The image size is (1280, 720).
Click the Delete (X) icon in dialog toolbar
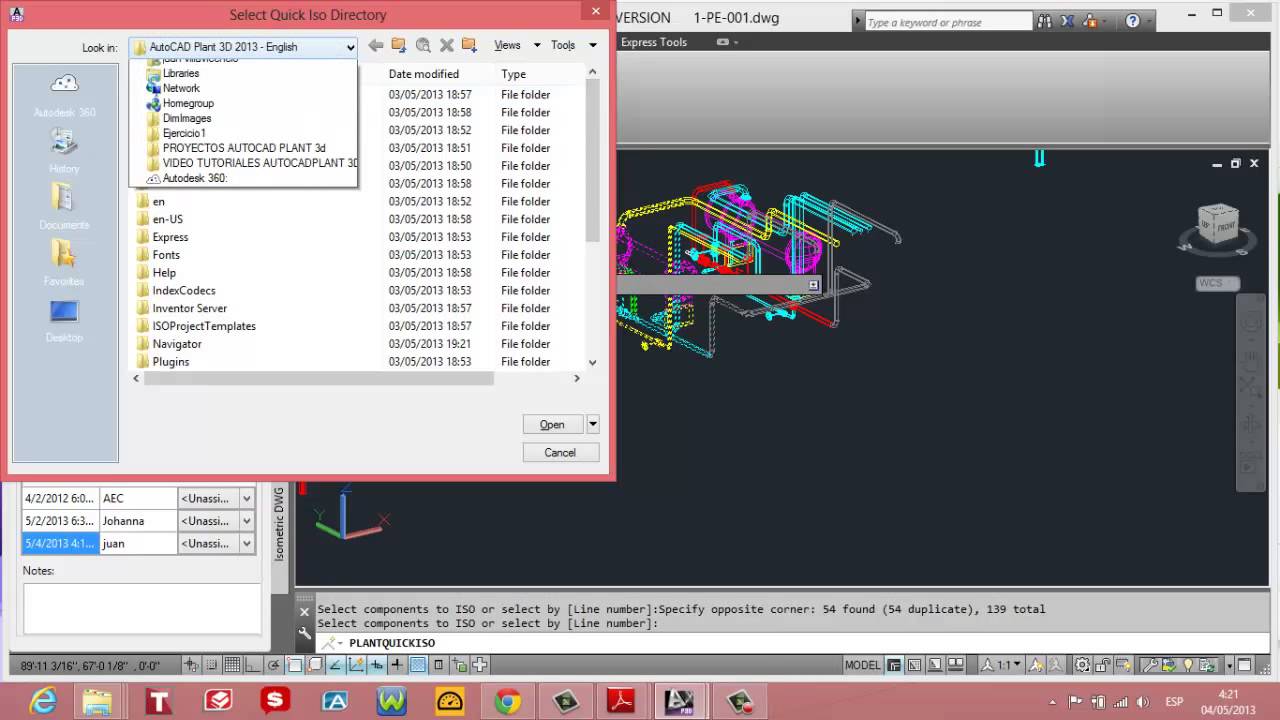[x=447, y=45]
